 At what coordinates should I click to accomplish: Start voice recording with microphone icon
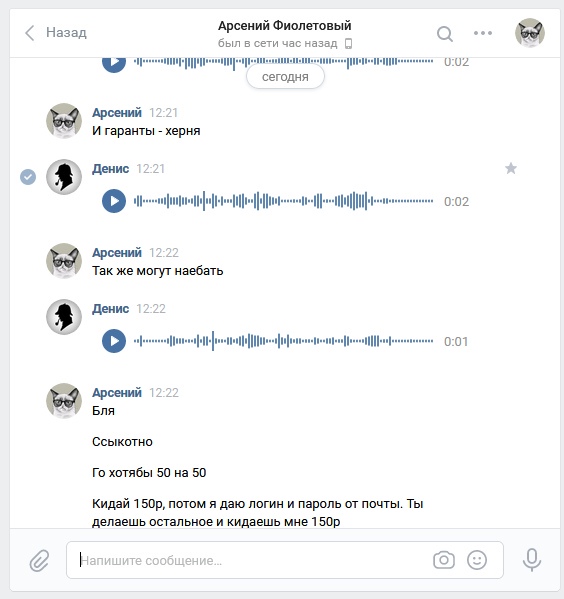532,560
